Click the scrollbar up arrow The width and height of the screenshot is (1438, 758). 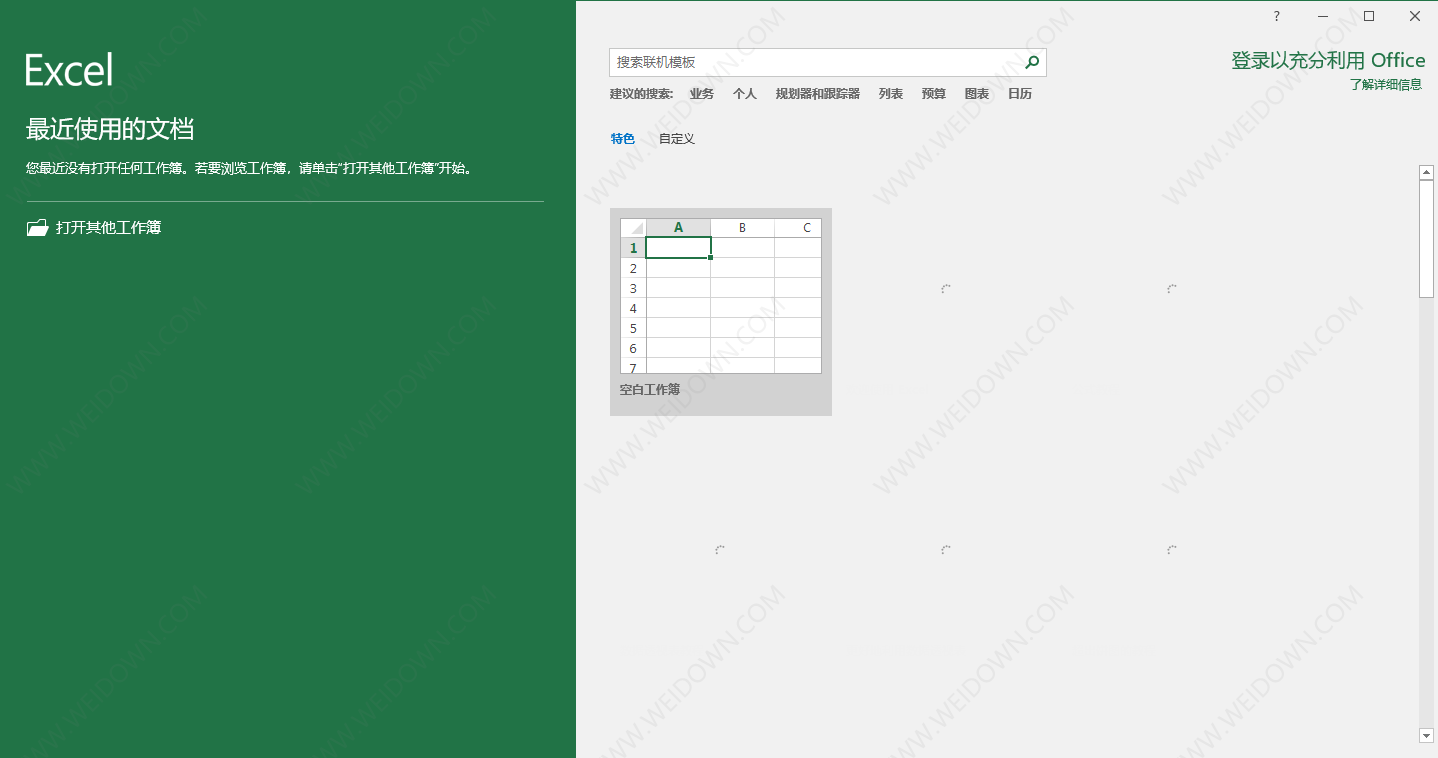[x=1427, y=173]
